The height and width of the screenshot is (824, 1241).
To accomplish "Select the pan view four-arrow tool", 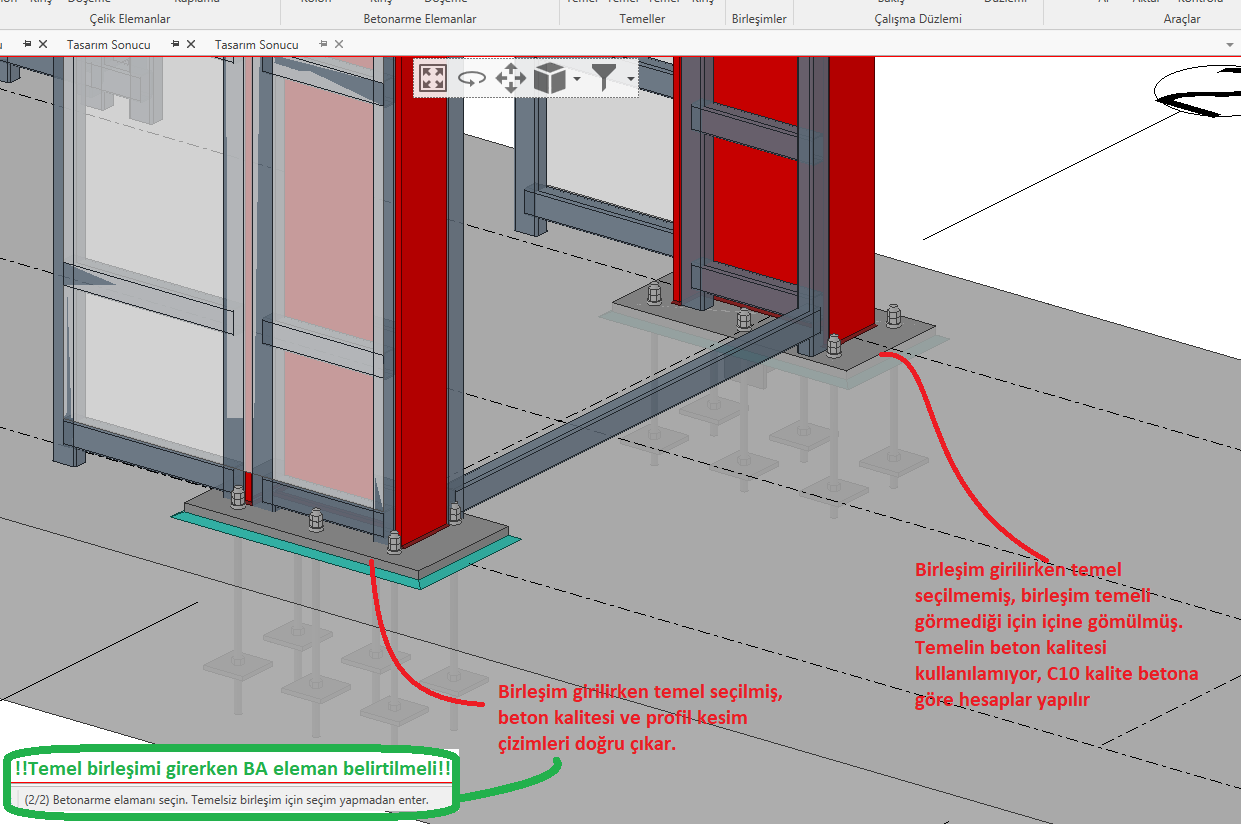I will click(511, 78).
